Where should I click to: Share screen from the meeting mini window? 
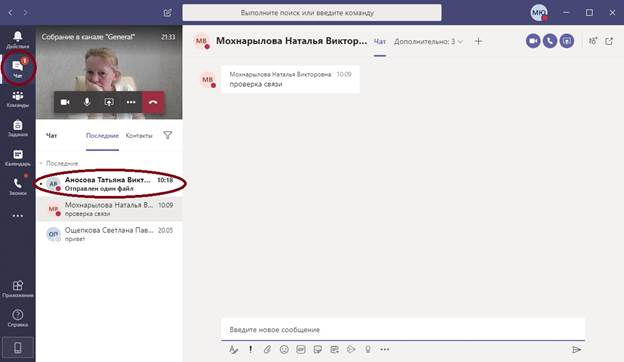pyautogui.click(x=109, y=102)
